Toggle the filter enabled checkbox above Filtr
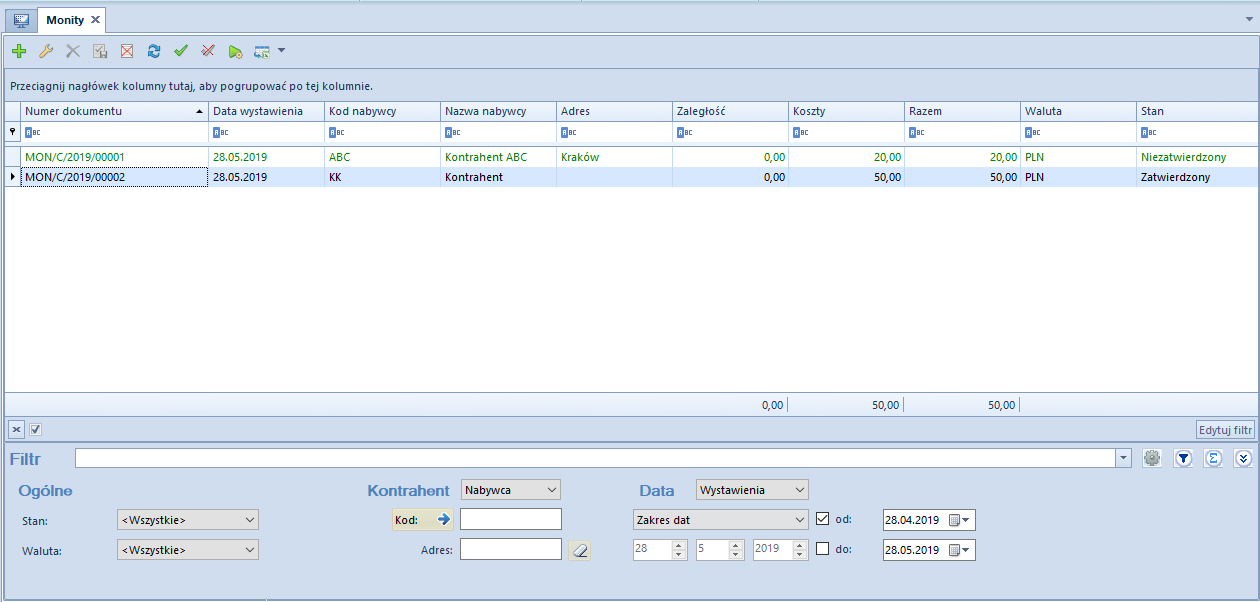Image resolution: width=1260 pixels, height=602 pixels. coord(36,429)
